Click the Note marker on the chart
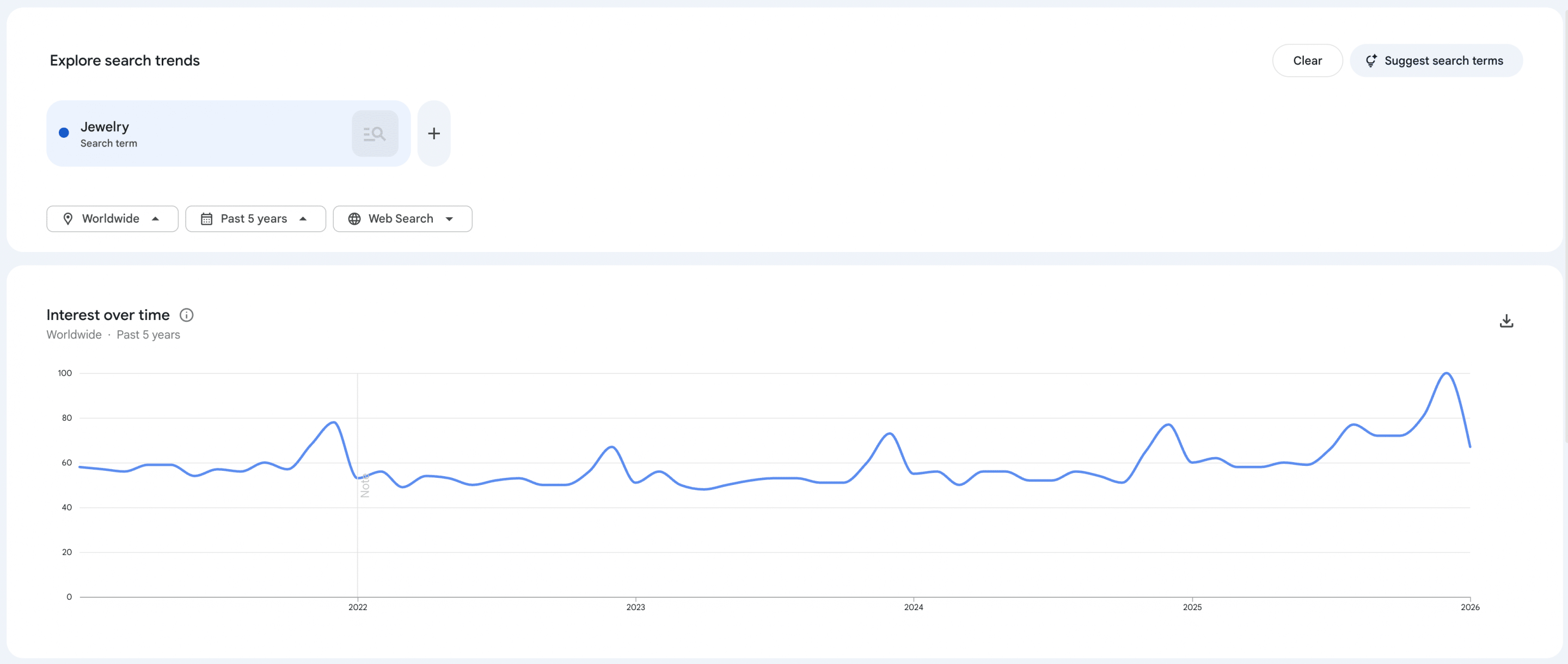 point(365,485)
